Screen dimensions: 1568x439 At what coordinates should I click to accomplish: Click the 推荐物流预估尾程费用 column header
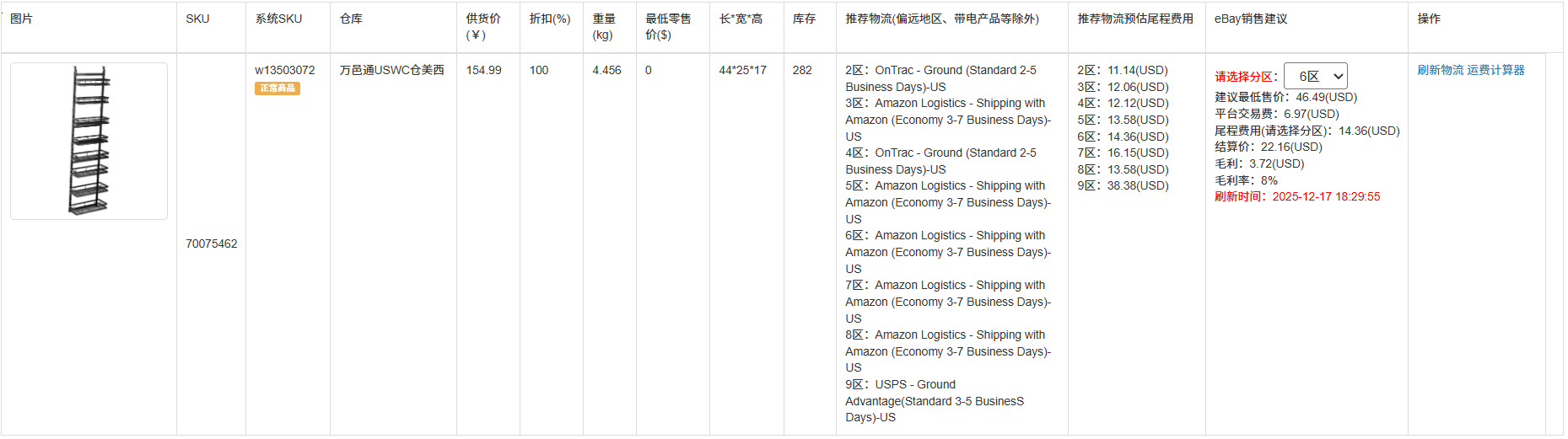click(x=1135, y=19)
